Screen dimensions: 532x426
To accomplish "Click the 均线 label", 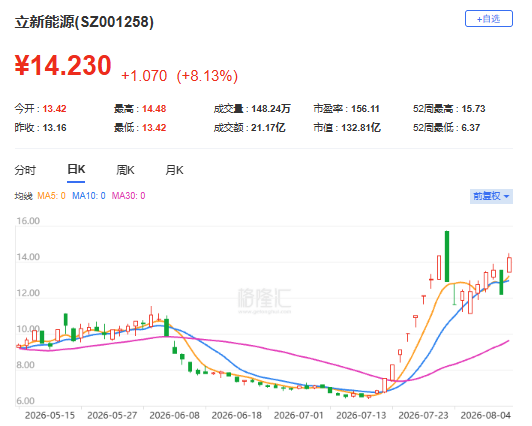I will (23, 196).
